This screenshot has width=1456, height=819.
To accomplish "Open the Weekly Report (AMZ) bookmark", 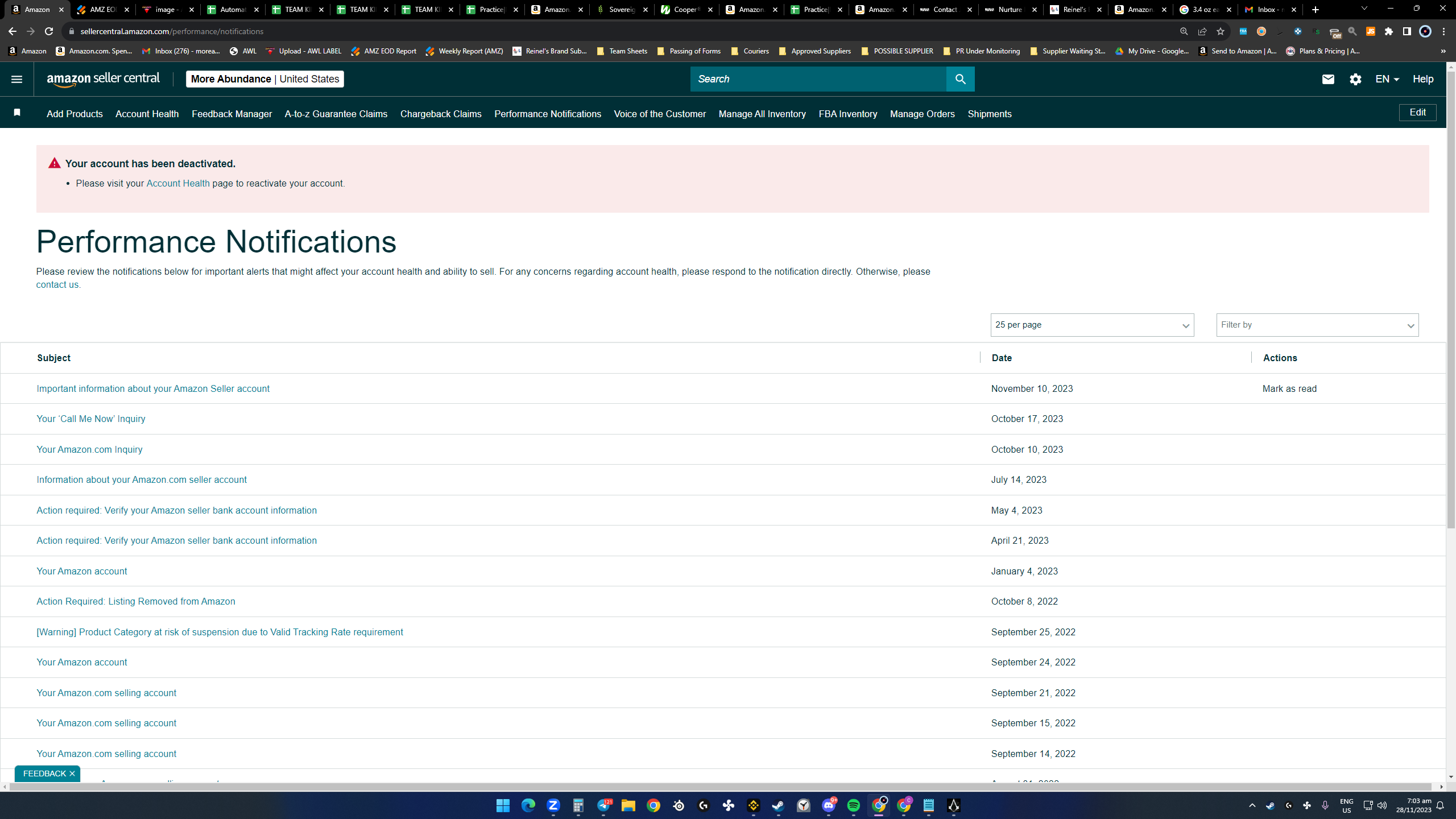I will point(464,51).
